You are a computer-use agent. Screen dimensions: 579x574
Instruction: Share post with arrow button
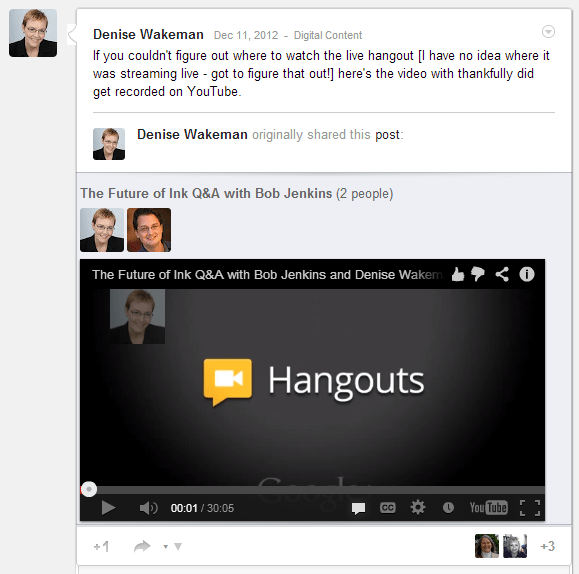point(142,546)
